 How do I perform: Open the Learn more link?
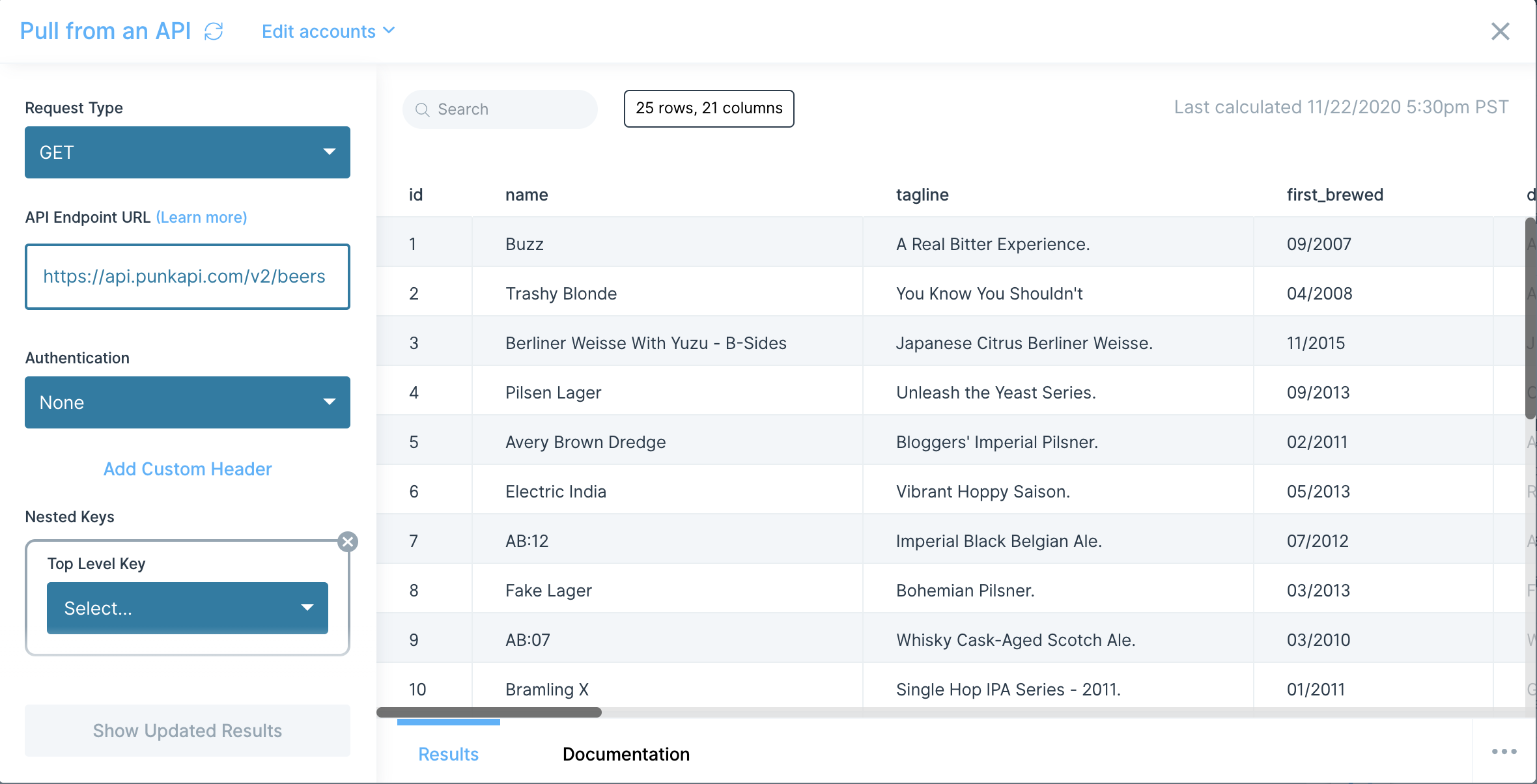[x=201, y=217]
